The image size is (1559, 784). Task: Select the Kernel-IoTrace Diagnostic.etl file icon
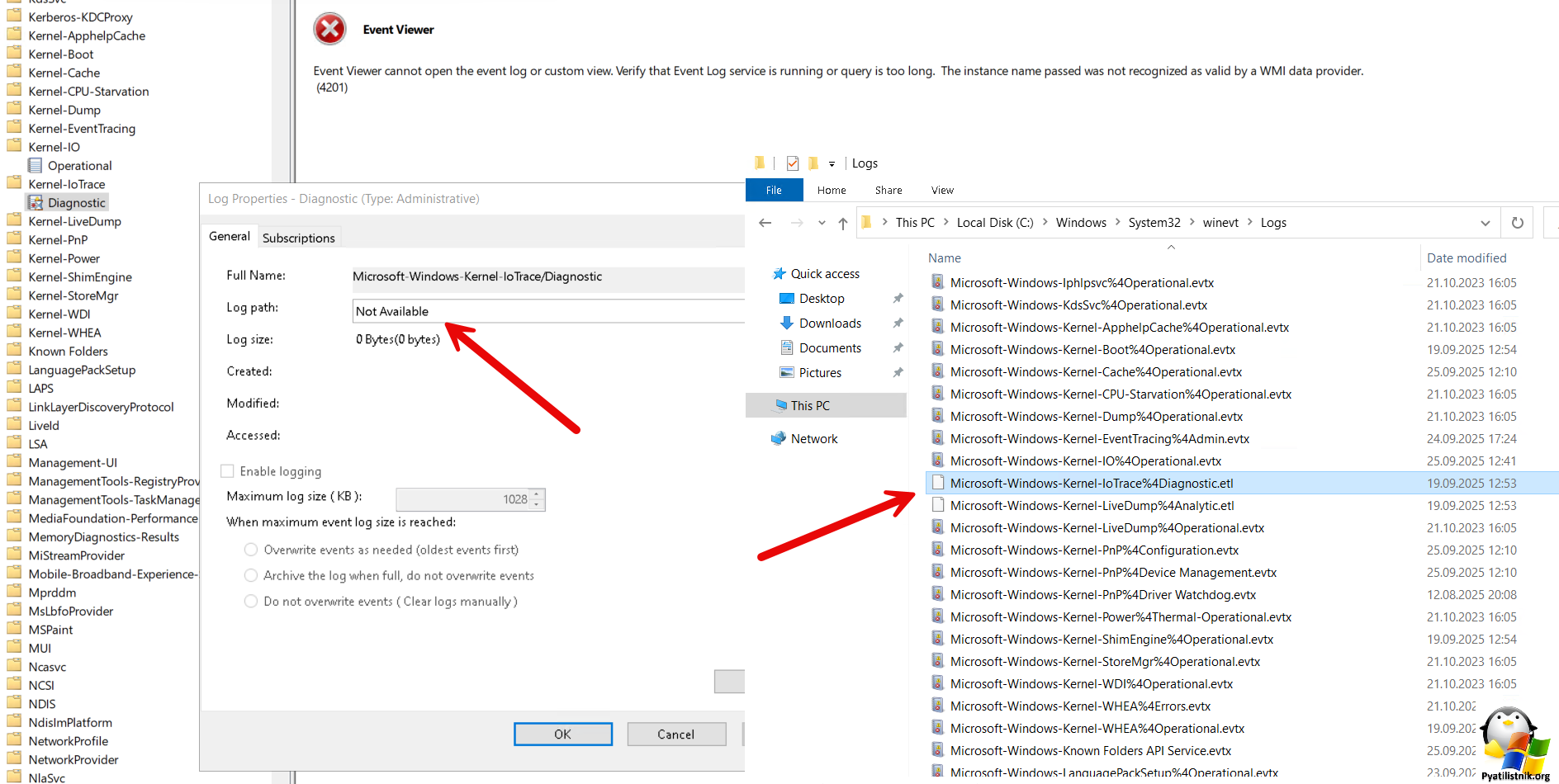click(x=938, y=483)
